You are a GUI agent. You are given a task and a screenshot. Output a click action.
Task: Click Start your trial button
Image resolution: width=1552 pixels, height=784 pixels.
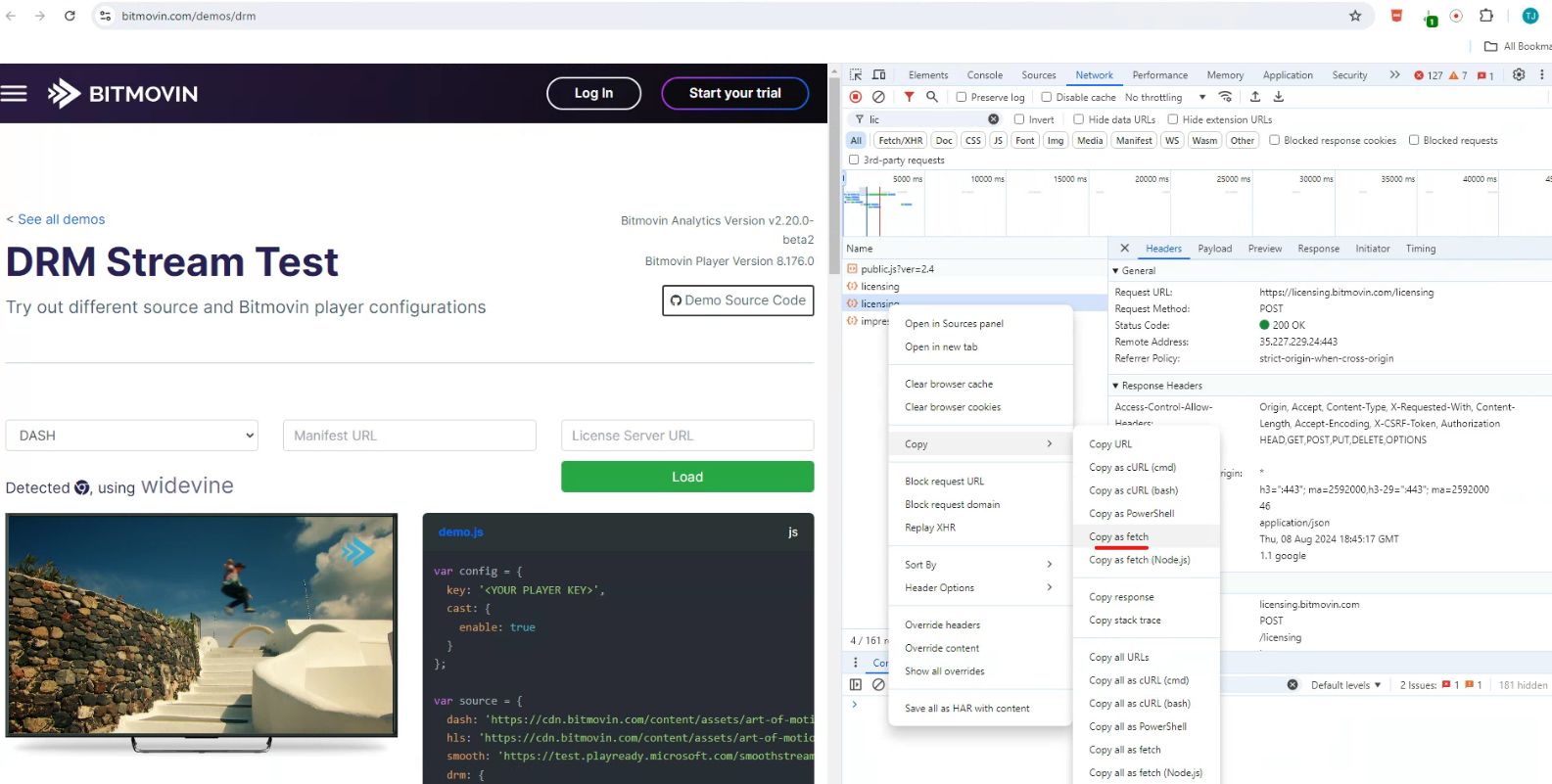coord(735,93)
